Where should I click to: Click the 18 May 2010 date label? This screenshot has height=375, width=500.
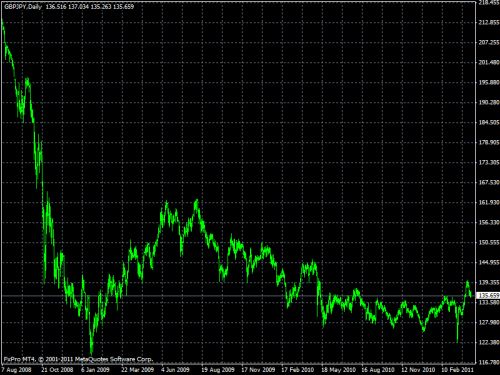click(338, 370)
